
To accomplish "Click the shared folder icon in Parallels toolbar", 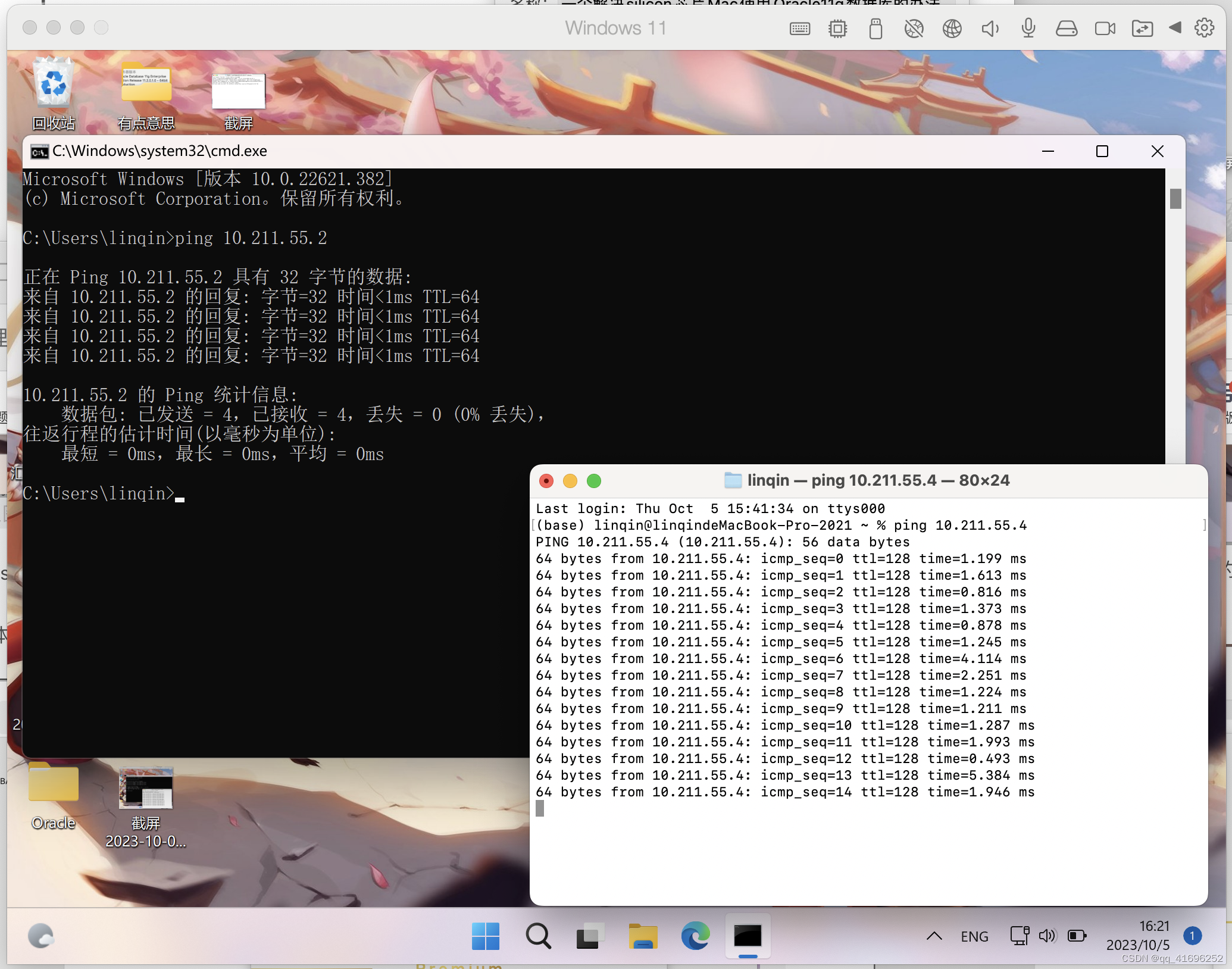I will (x=1142, y=28).
